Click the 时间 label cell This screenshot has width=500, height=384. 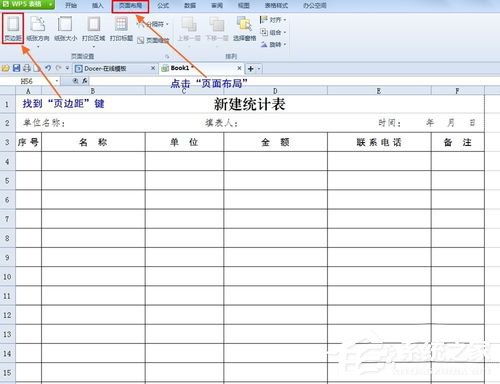389,123
